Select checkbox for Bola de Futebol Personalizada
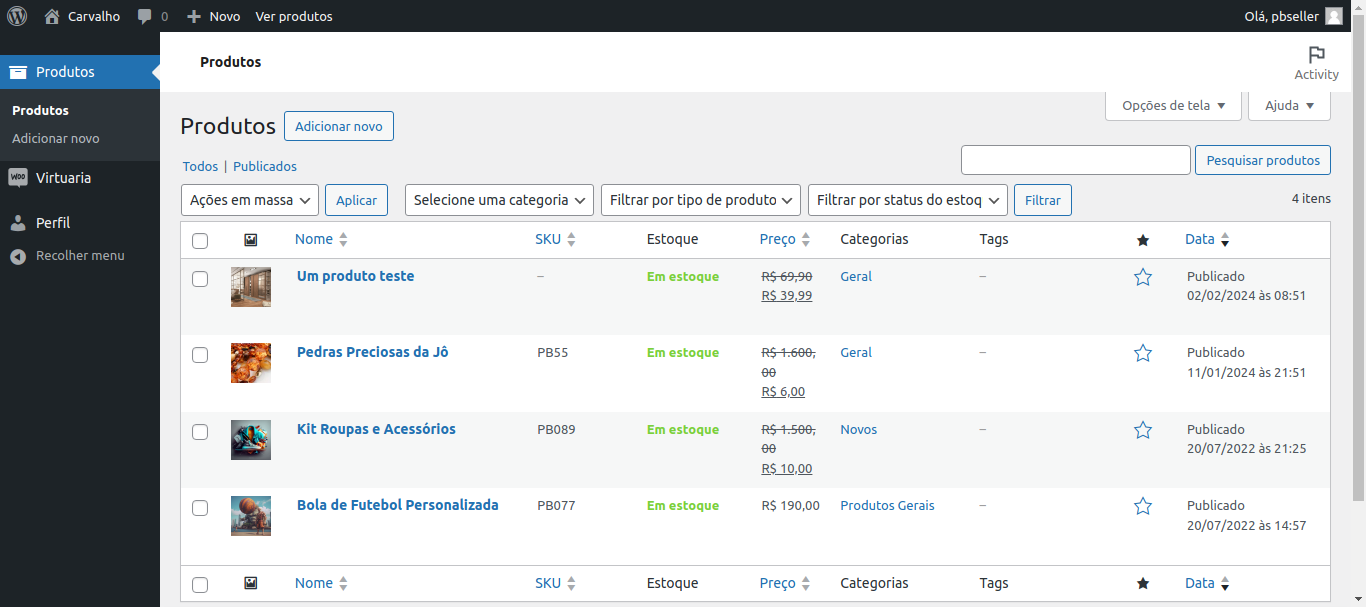This screenshot has width=1366, height=607. (200, 508)
